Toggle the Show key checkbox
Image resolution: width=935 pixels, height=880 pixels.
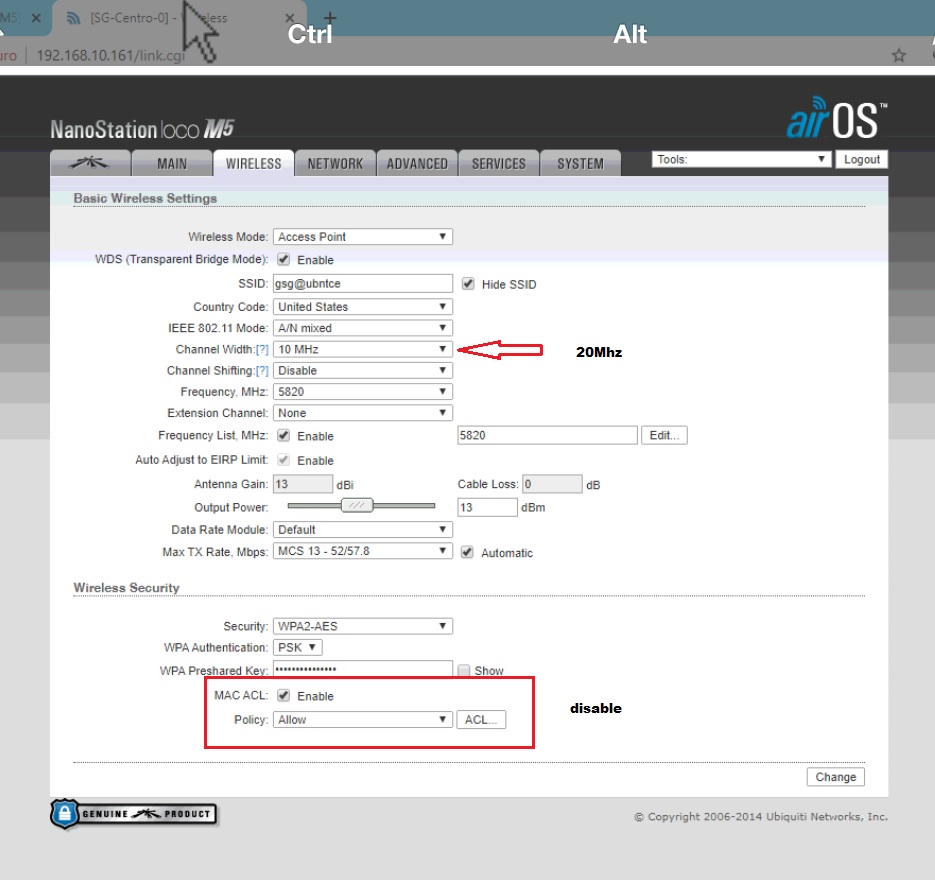pyautogui.click(x=463, y=670)
